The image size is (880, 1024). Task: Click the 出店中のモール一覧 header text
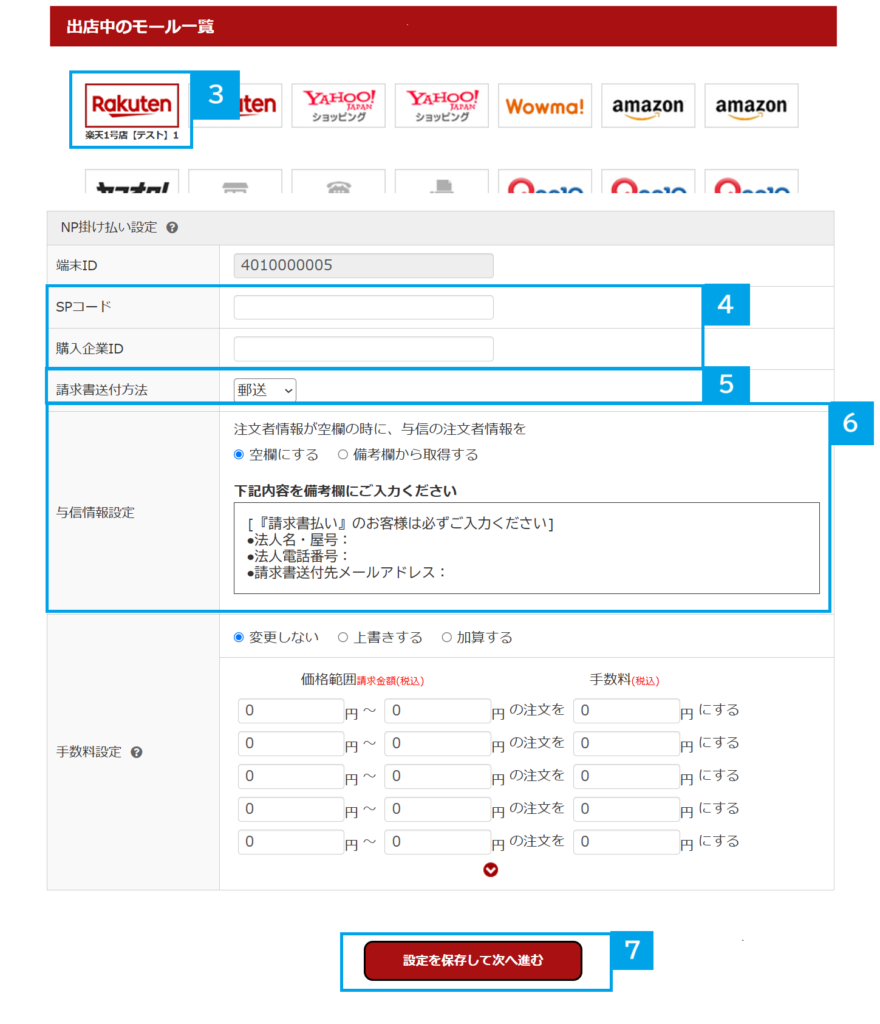pos(140,27)
